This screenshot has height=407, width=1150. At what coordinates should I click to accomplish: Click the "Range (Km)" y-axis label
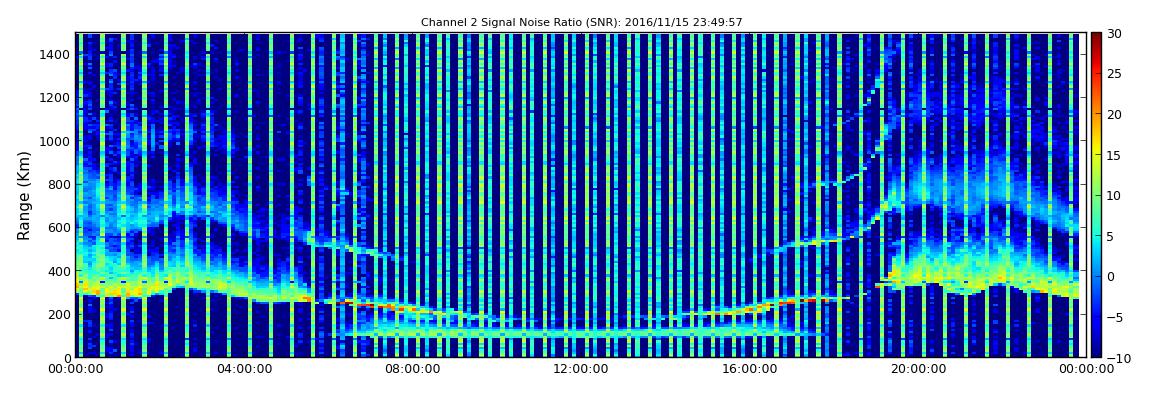pos(23,196)
